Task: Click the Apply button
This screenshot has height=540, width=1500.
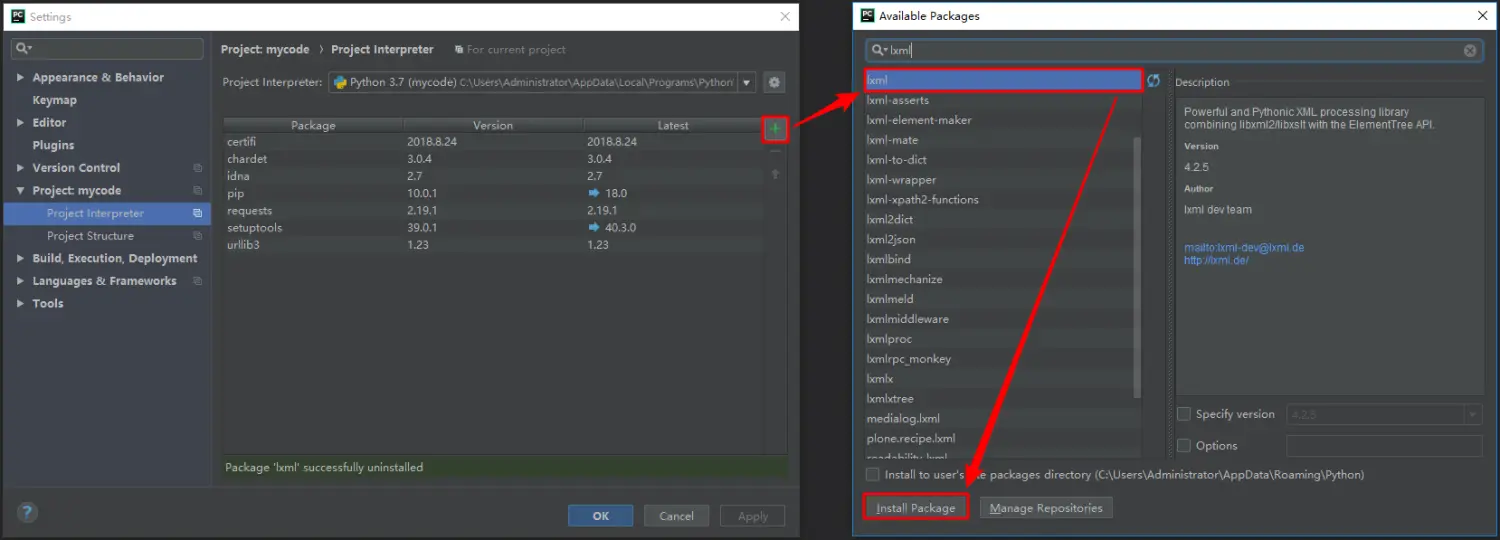Action: click(x=752, y=516)
